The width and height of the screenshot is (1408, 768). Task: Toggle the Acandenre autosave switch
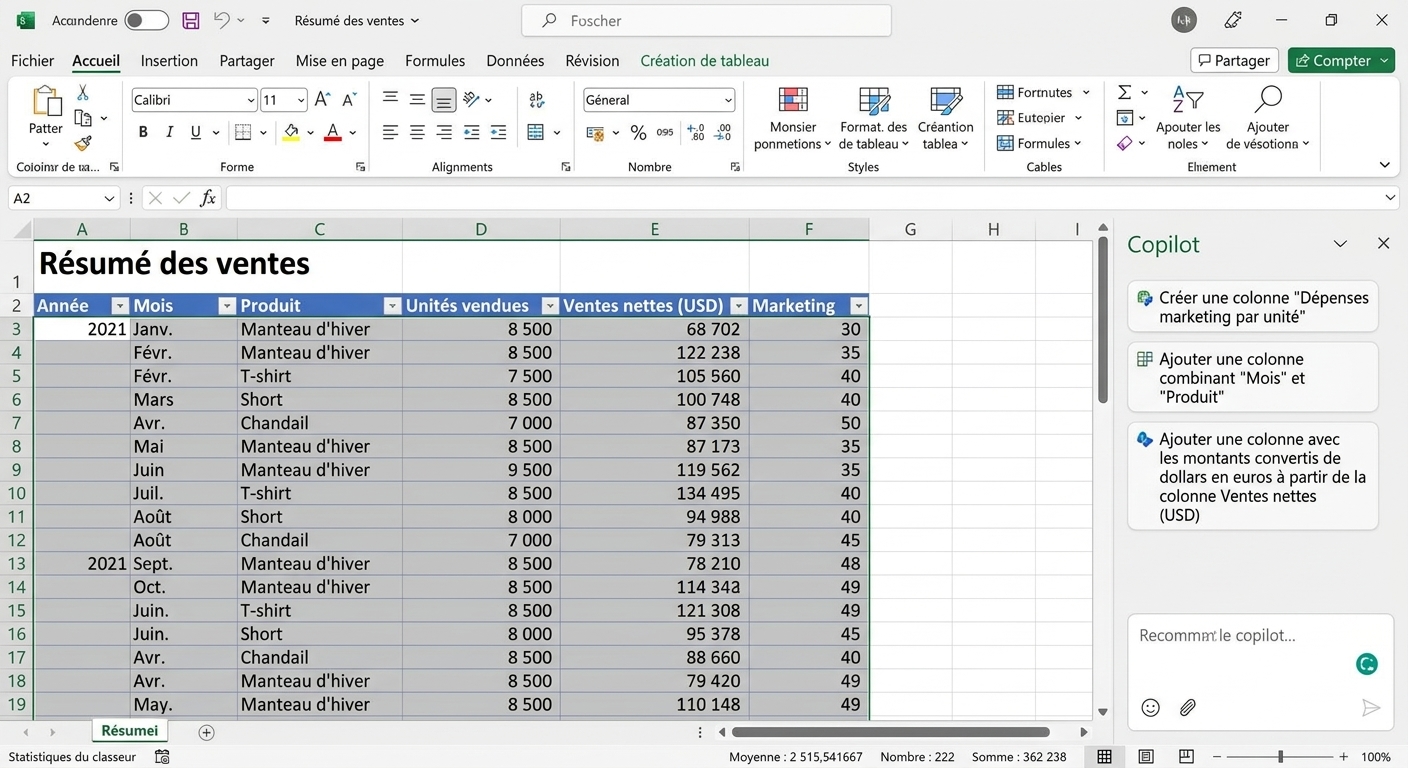(146, 20)
